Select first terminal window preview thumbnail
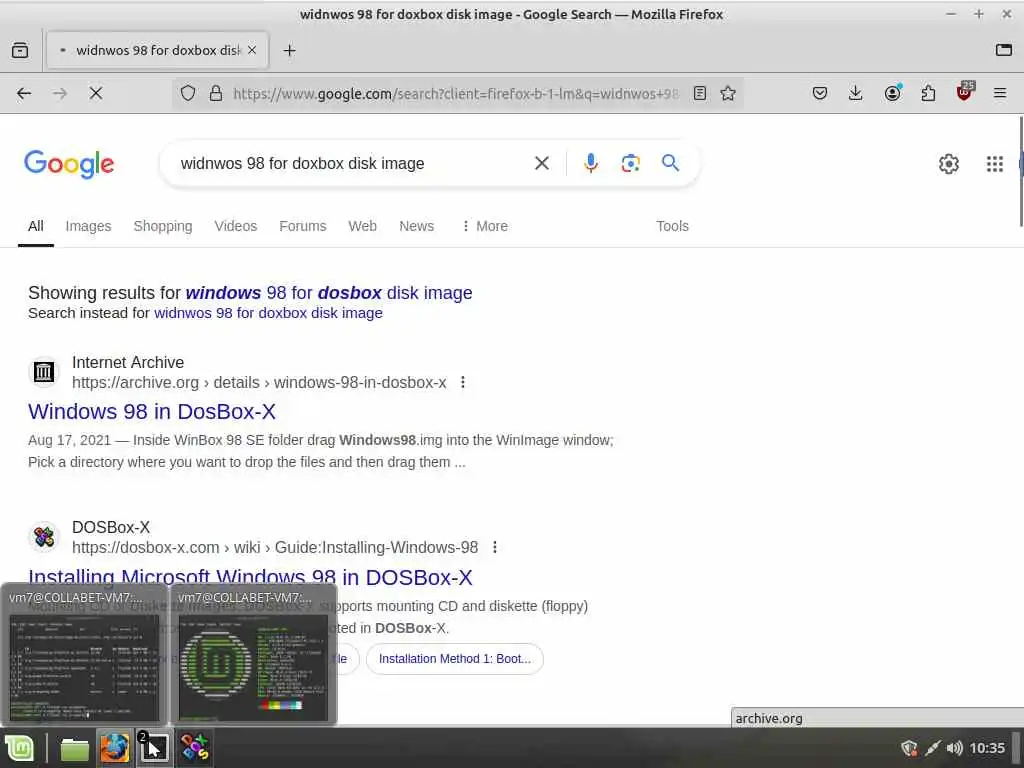1024x768 pixels. (84, 655)
